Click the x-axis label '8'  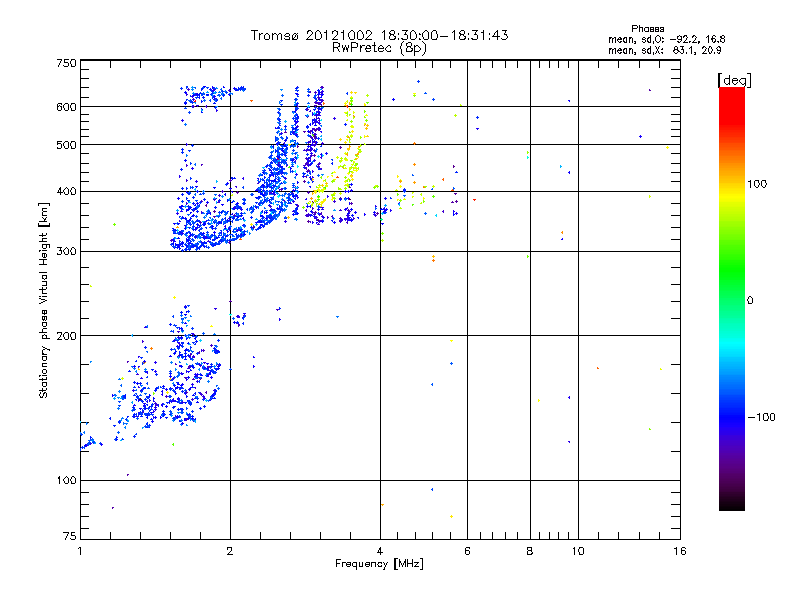pyautogui.click(x=530, y=551)
